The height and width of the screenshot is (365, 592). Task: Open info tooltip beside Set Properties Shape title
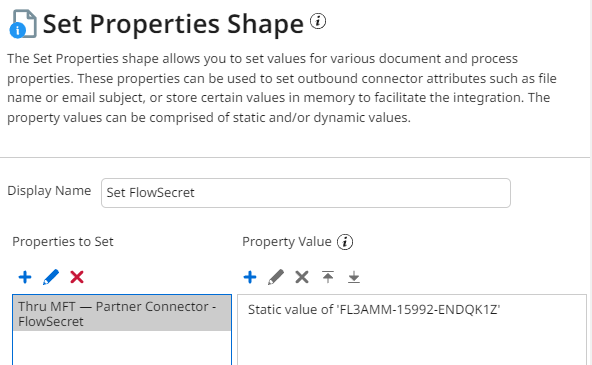click(318, 21)
